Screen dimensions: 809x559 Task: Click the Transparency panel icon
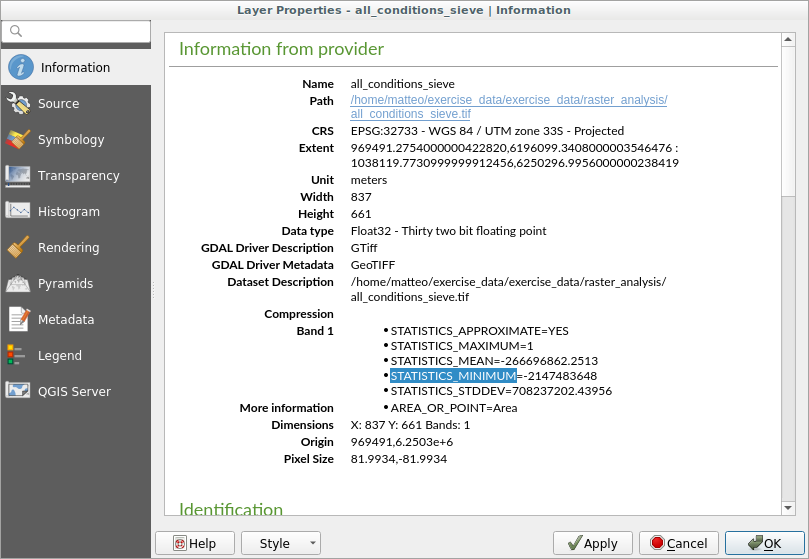[x=19, y=176]
